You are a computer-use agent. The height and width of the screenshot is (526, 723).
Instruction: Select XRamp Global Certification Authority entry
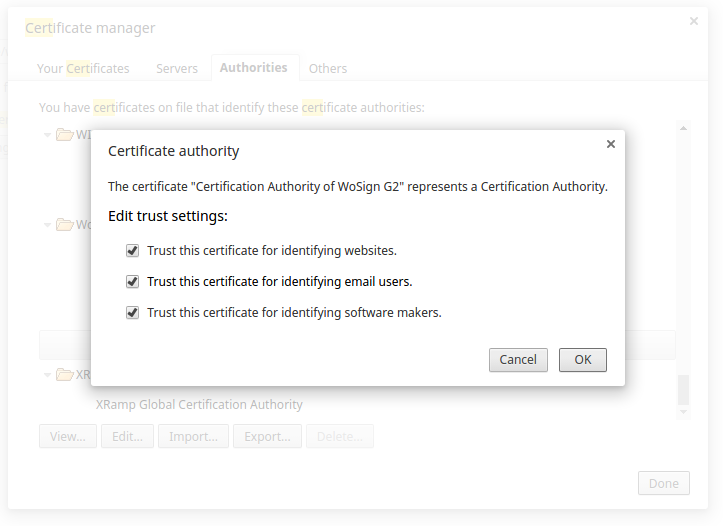(199, 405)
